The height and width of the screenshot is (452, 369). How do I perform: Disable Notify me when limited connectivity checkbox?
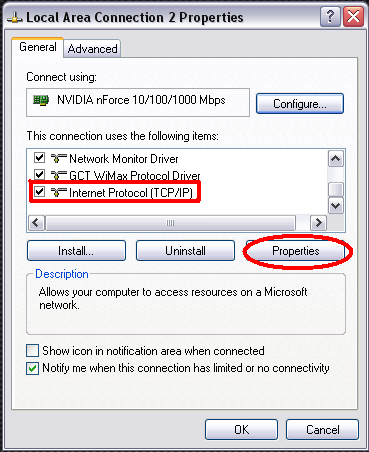point(32,369)
